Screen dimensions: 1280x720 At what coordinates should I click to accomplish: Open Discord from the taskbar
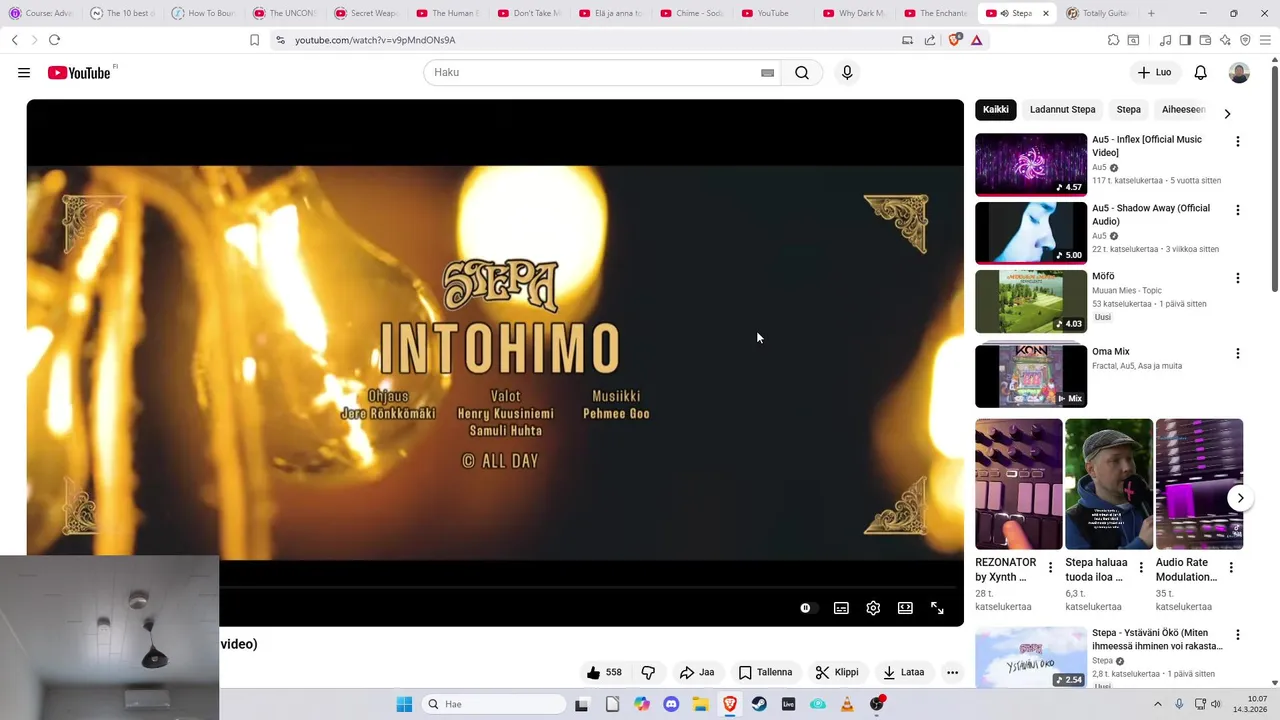click(x=671, y=704)
